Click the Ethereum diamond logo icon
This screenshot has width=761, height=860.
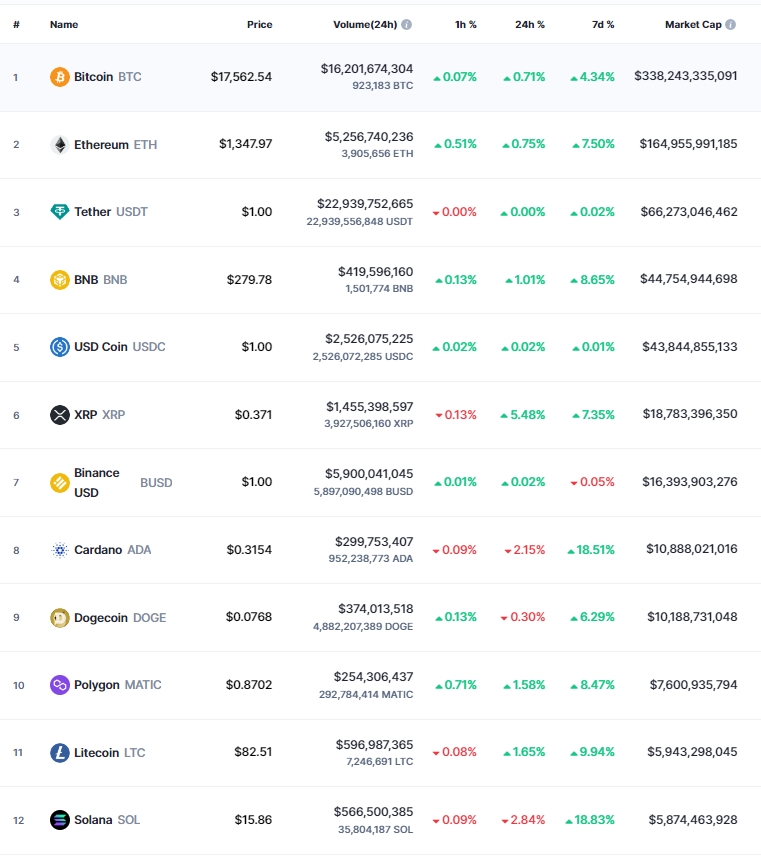coord(59,145)
